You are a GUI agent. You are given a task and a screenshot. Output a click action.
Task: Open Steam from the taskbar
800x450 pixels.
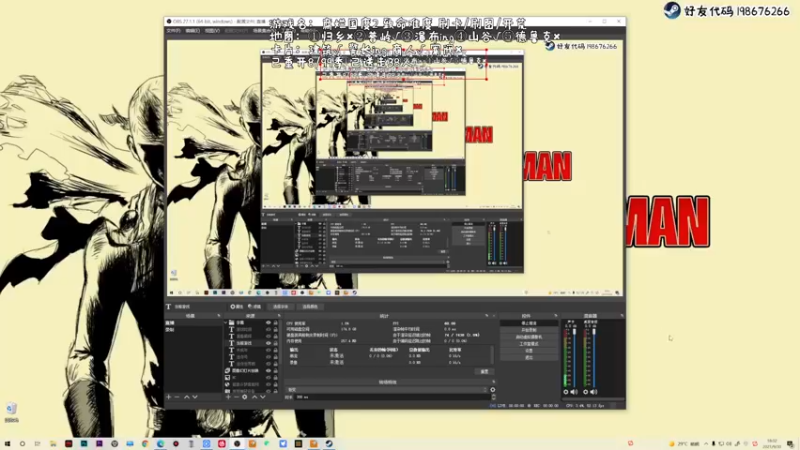[329, 444]
